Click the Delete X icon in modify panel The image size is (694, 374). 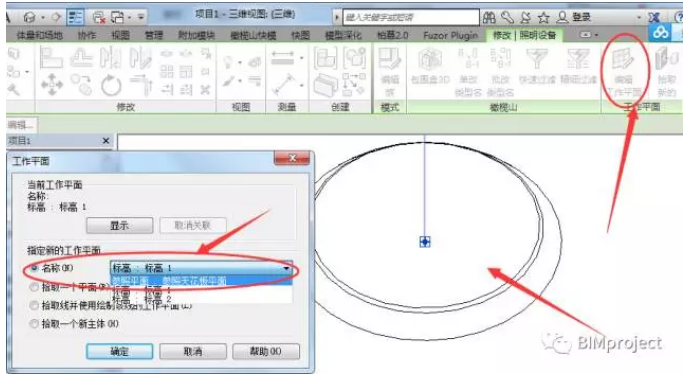pyautogui.click(x=204, y=90)
